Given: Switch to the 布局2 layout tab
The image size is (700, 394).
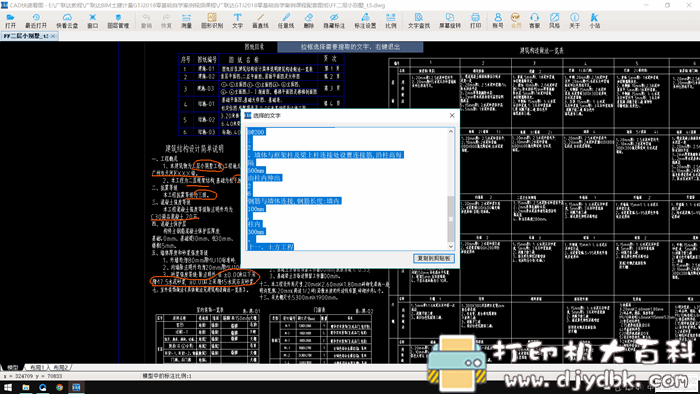Looking at the screenshot, I should click(x=61, y=367).
